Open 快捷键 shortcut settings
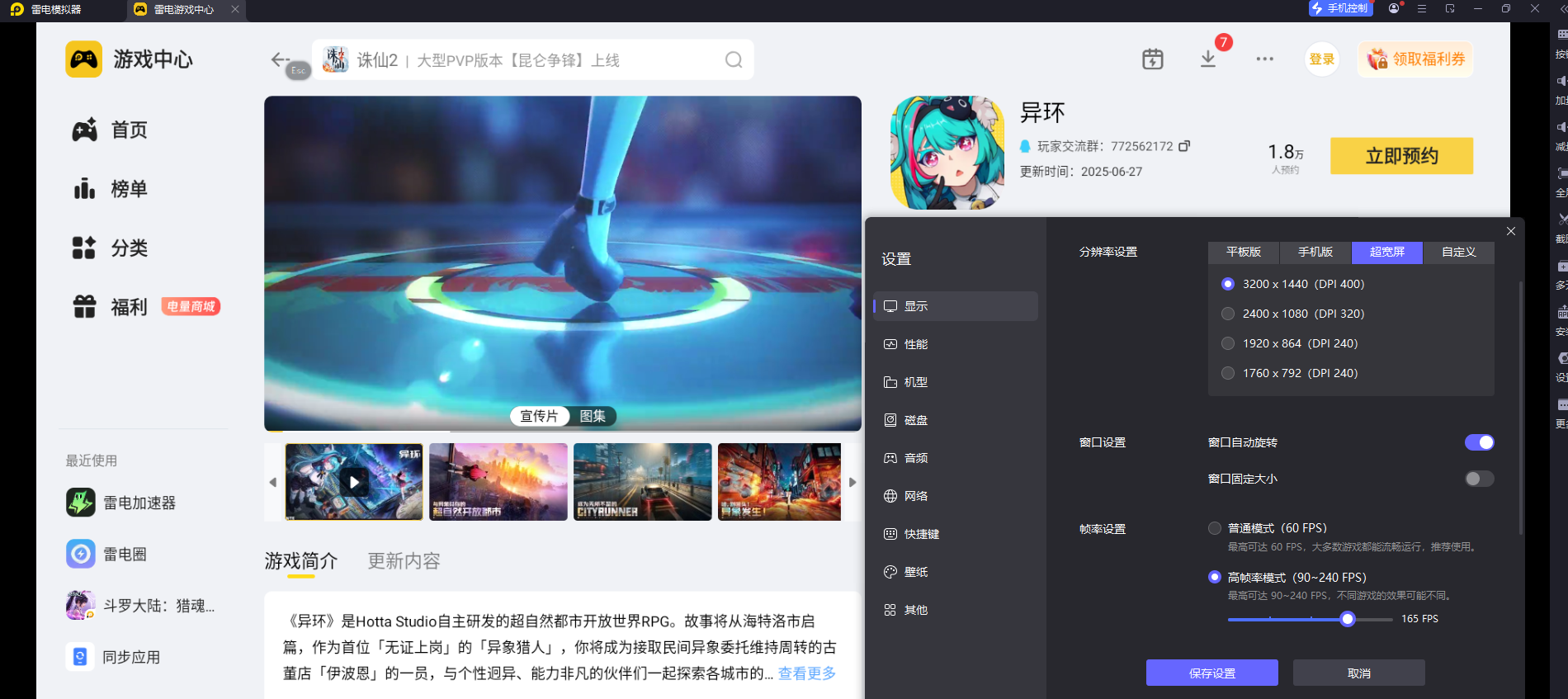The height and width of the screenshot is (699, 1568). tap(956, 534)
